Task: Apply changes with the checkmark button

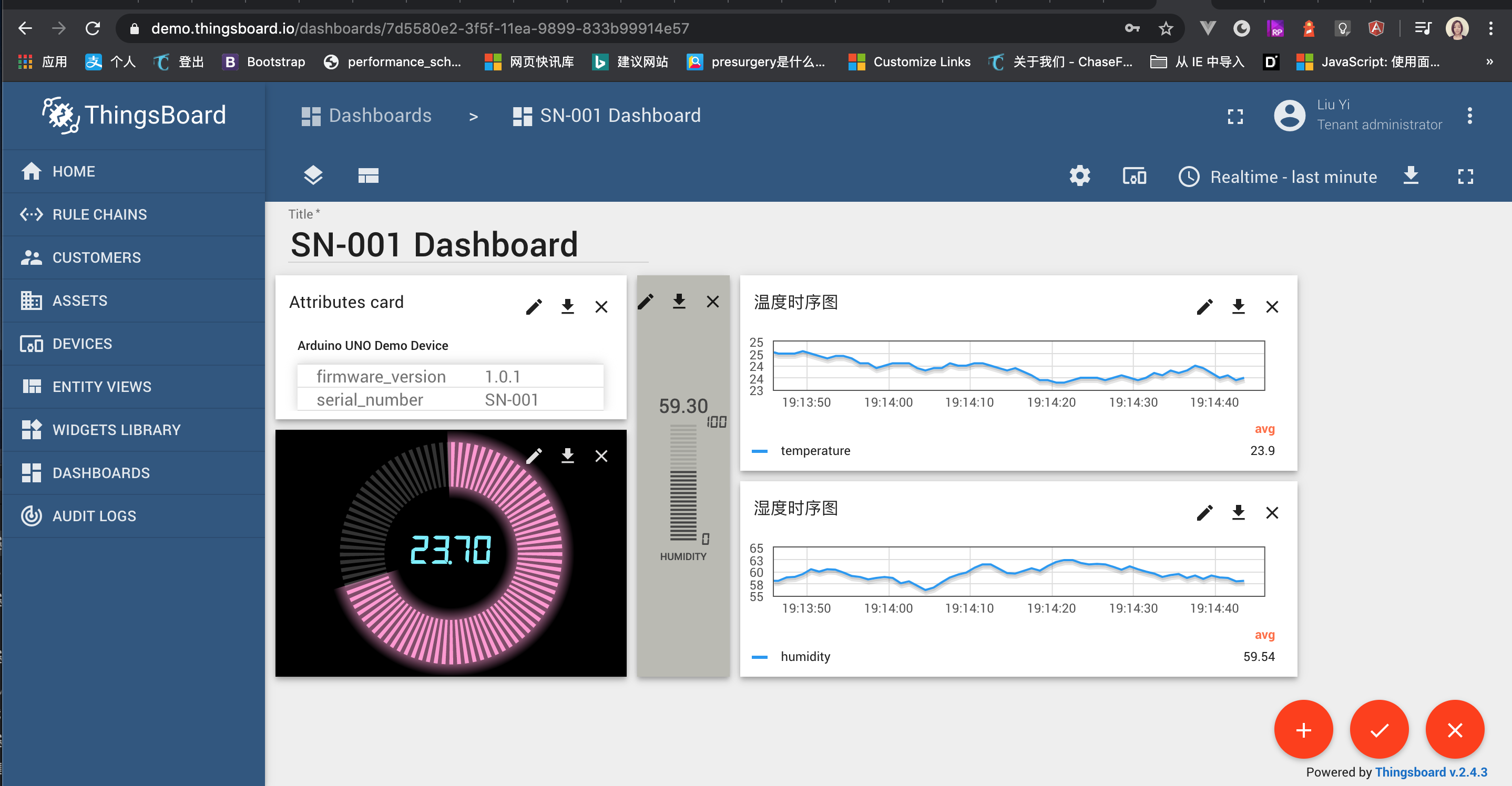Action: point(1379,729)
